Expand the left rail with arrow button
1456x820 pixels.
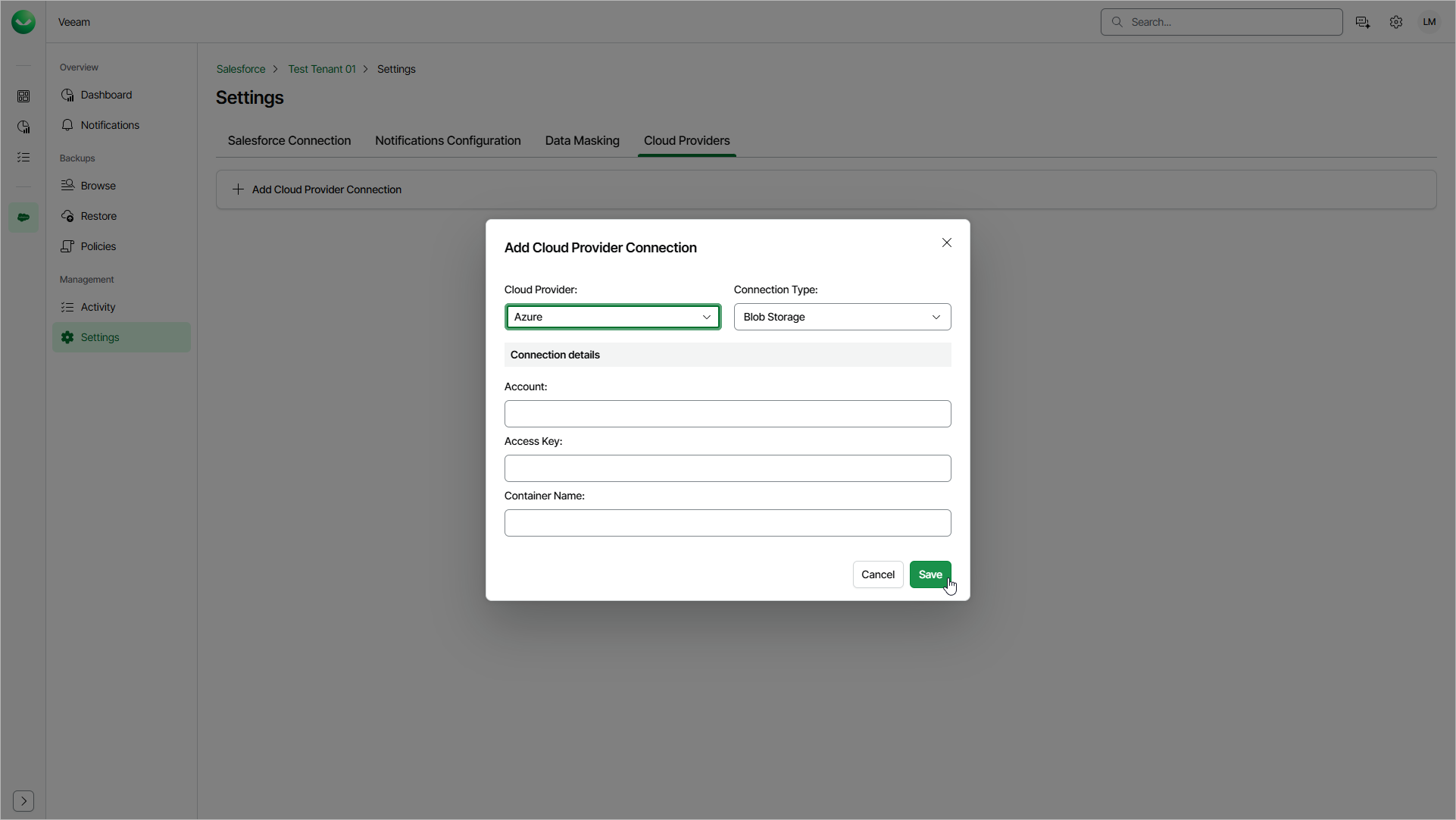coord(23,801)
